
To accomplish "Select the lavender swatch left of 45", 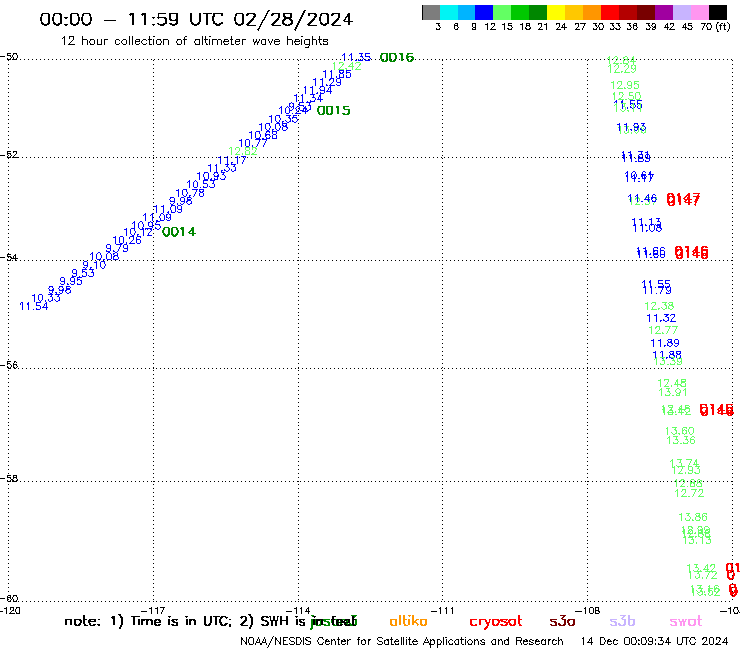I will (x=681, y=12).
